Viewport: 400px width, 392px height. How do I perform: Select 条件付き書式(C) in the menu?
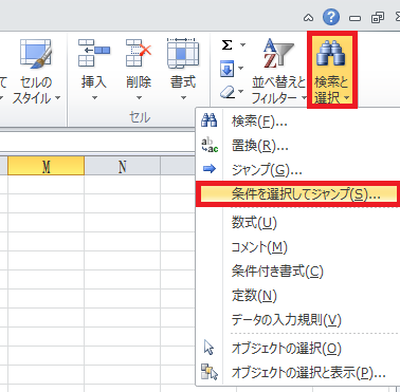pos(298,271)
